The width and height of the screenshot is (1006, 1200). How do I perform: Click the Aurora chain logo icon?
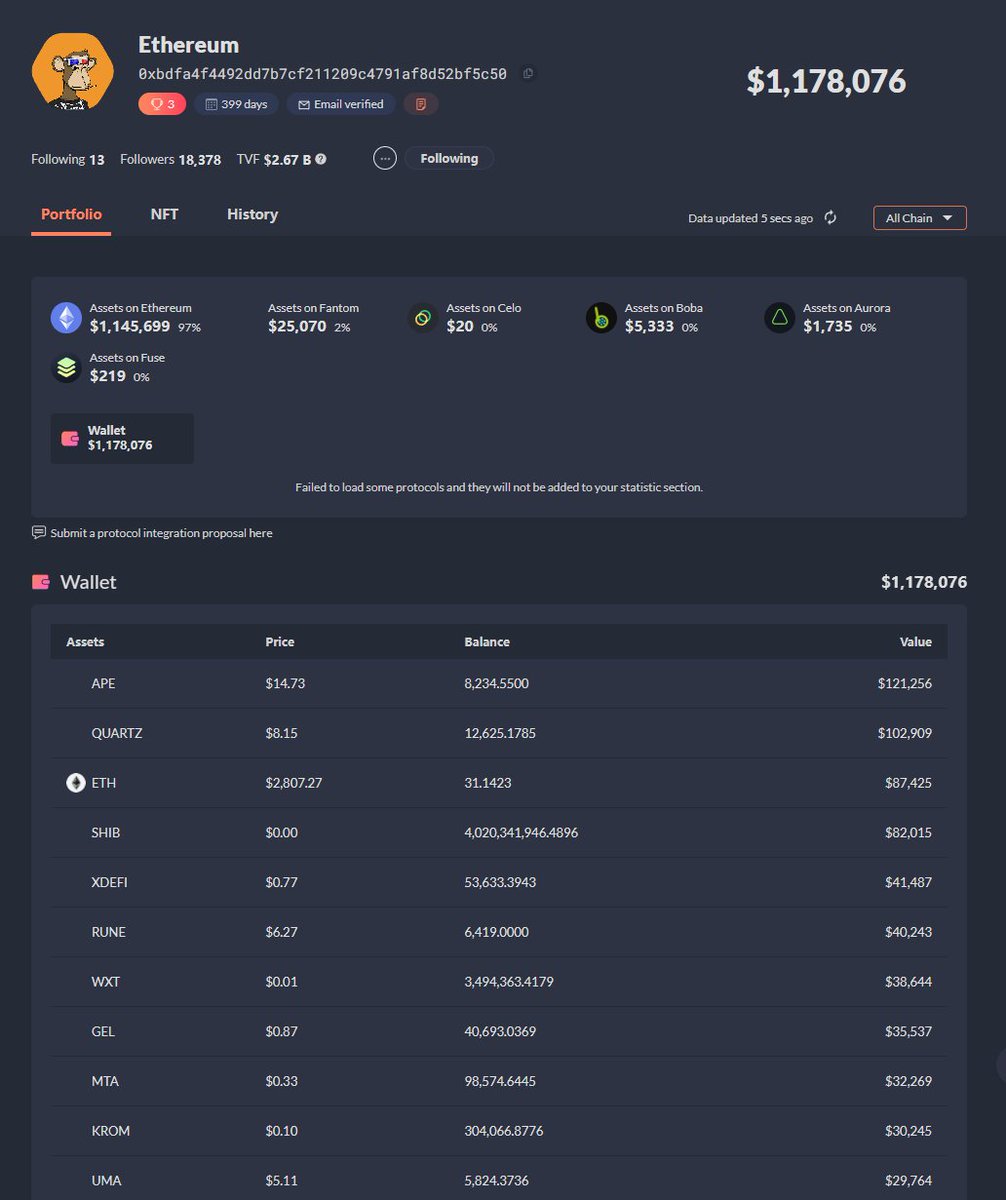point(779,318)
